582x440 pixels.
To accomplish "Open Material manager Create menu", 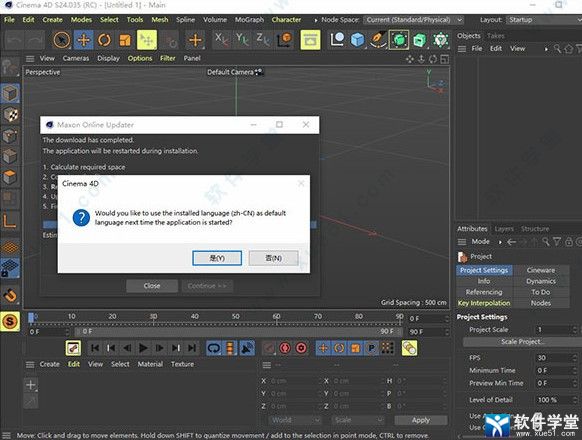I will coord(49,364).
